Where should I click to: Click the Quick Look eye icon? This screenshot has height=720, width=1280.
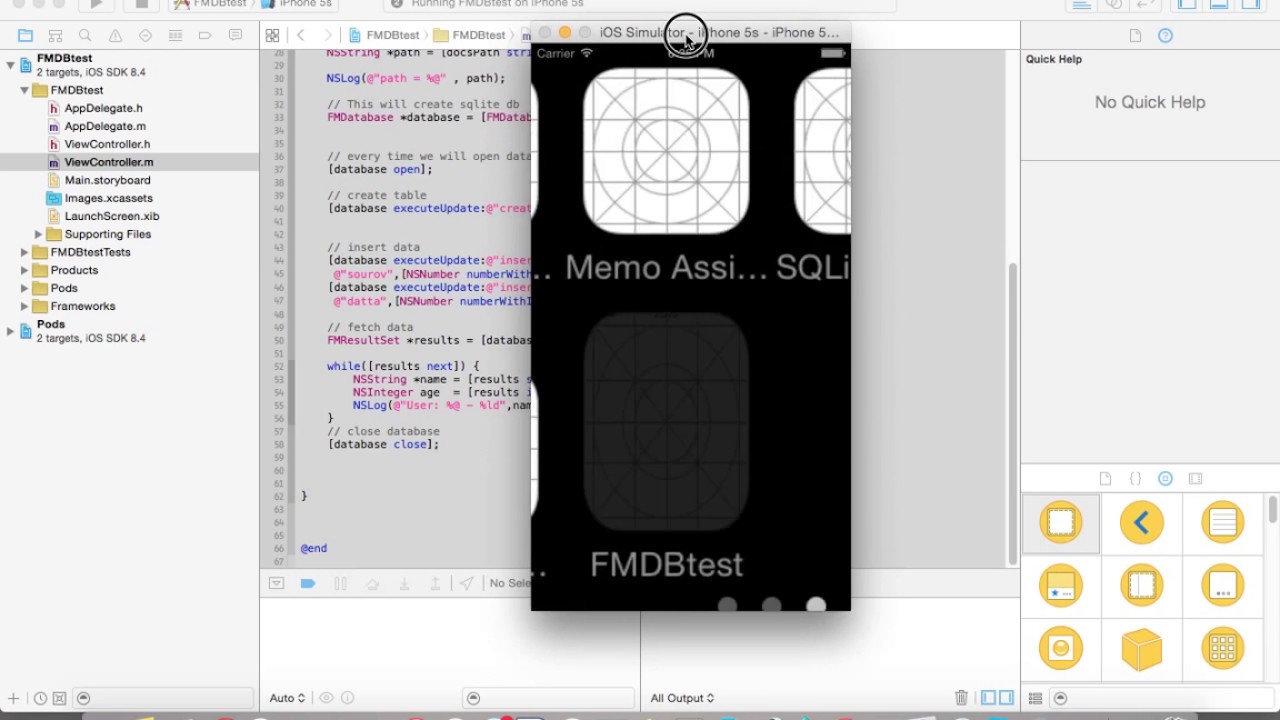326,698
